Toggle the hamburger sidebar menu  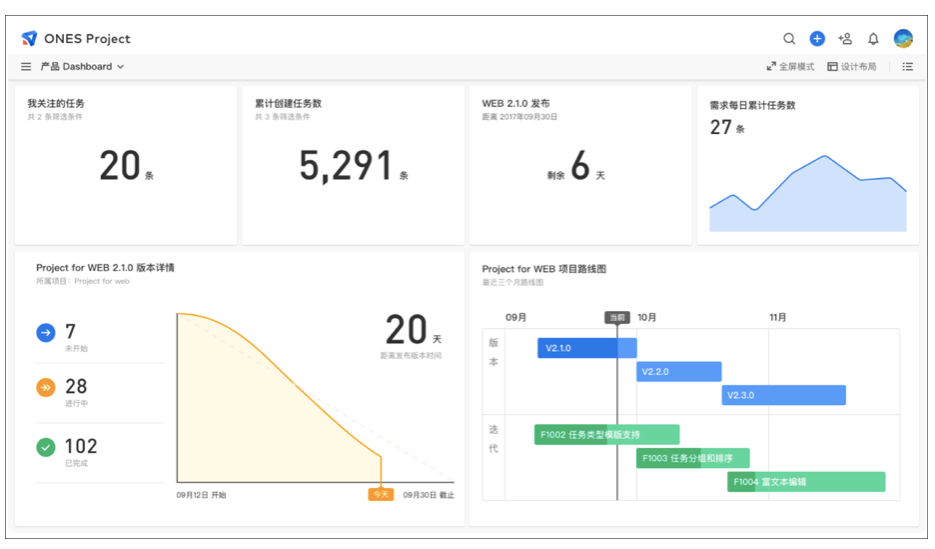point(26,67)
